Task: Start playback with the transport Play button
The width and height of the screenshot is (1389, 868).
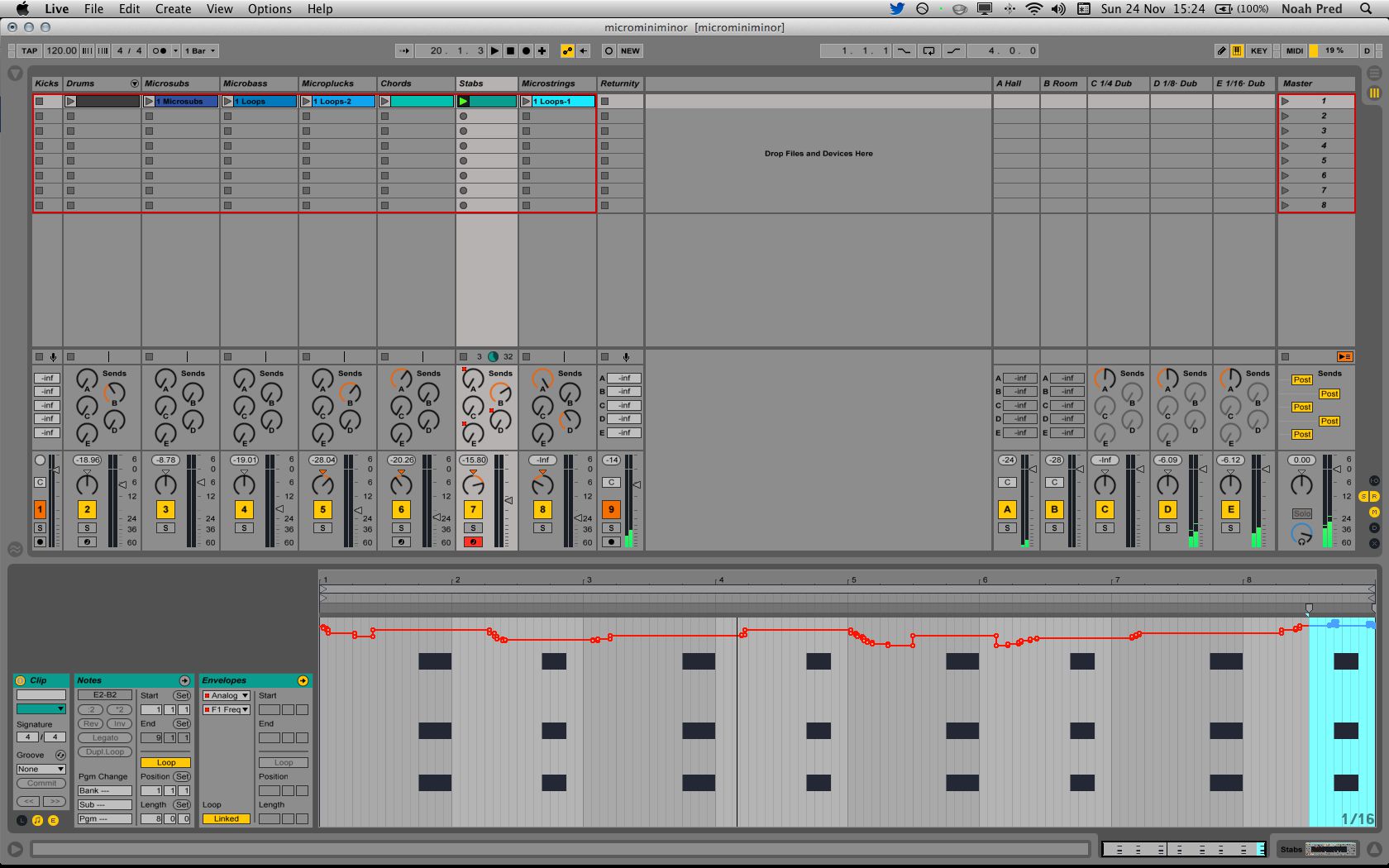Action: 494,50
